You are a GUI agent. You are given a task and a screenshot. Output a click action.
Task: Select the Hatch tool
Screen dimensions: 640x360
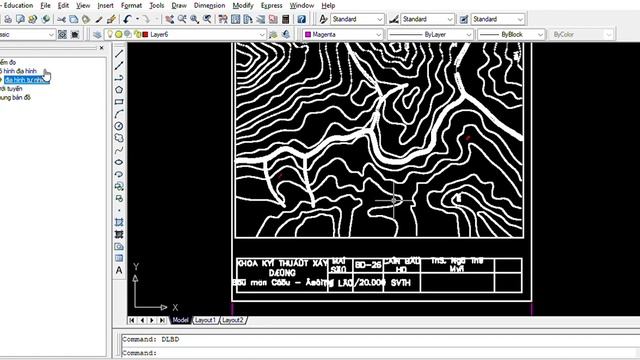coord(119,222)
